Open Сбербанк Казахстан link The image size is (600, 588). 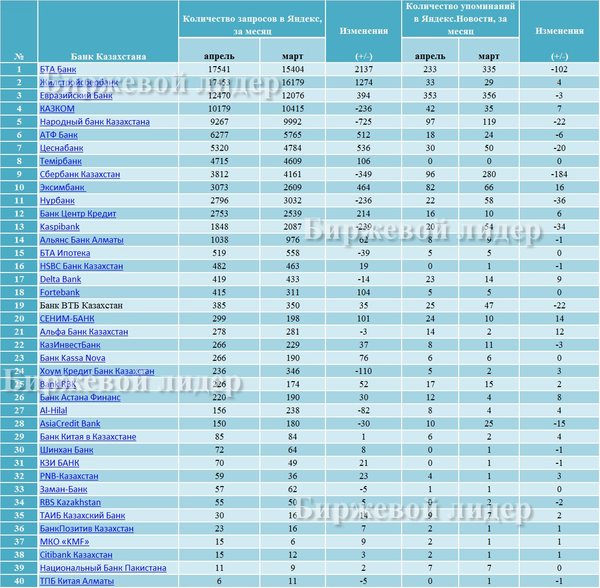point(80,174)
